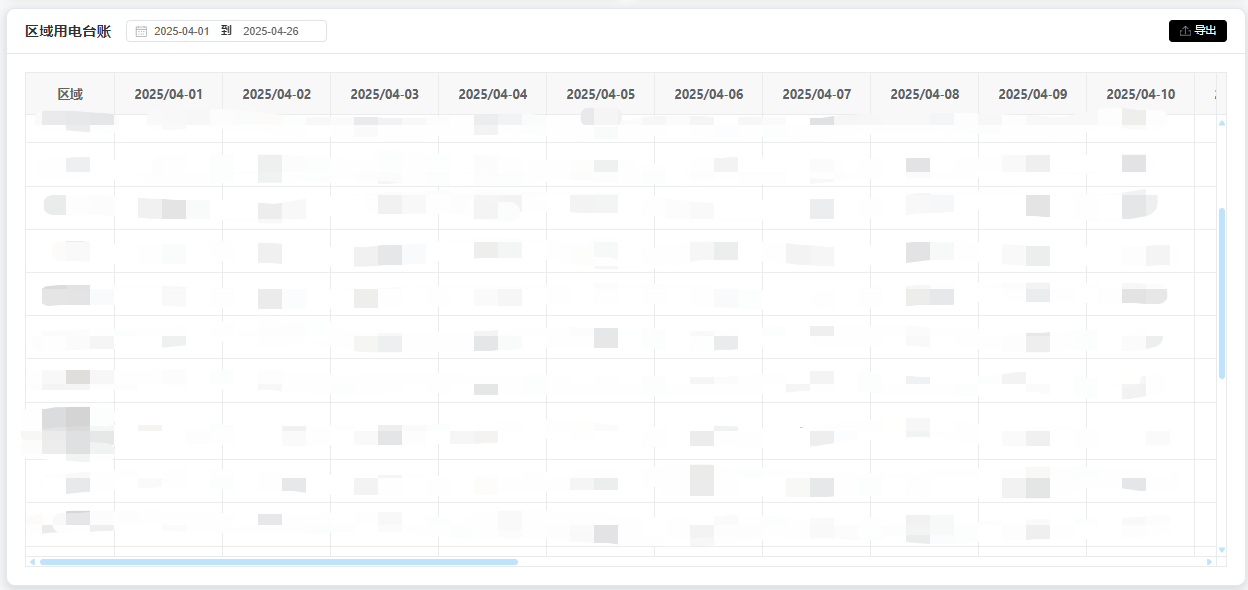Click the vertical scrollbar thumb
Viewport: 1248px width, 590px height.
pyautogui.click(x=1221, y=292)
